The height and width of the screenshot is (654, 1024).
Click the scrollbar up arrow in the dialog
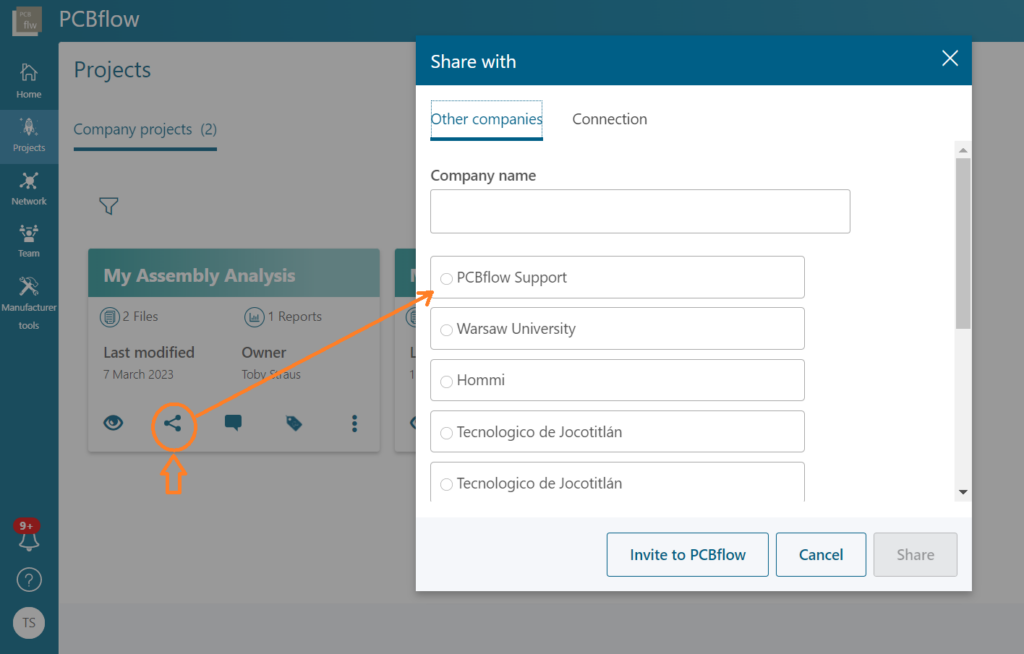(x=963, y=150)
